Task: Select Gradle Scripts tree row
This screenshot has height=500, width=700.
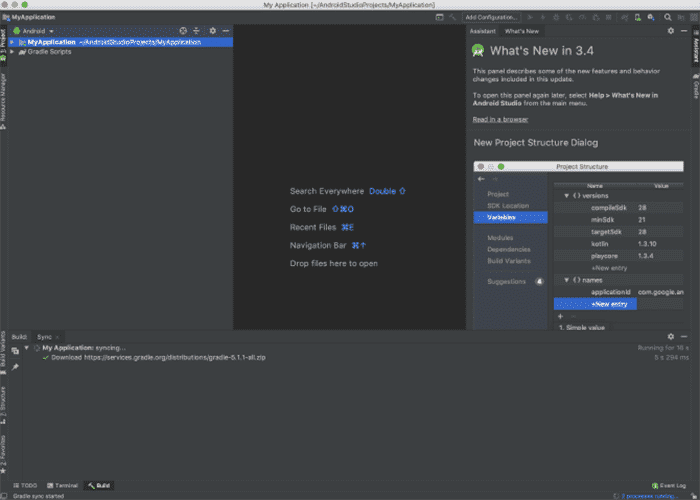Action: pyautogui.click(x=121, y=52)
